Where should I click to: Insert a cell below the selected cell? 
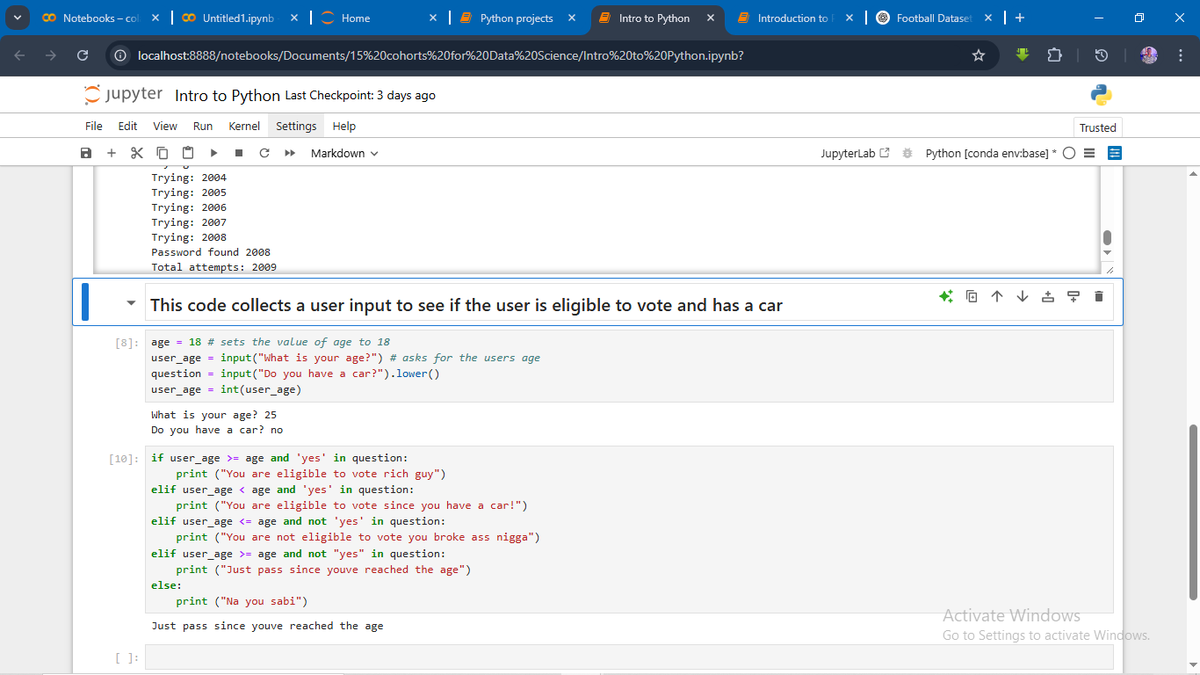[x=1072, y=296]
